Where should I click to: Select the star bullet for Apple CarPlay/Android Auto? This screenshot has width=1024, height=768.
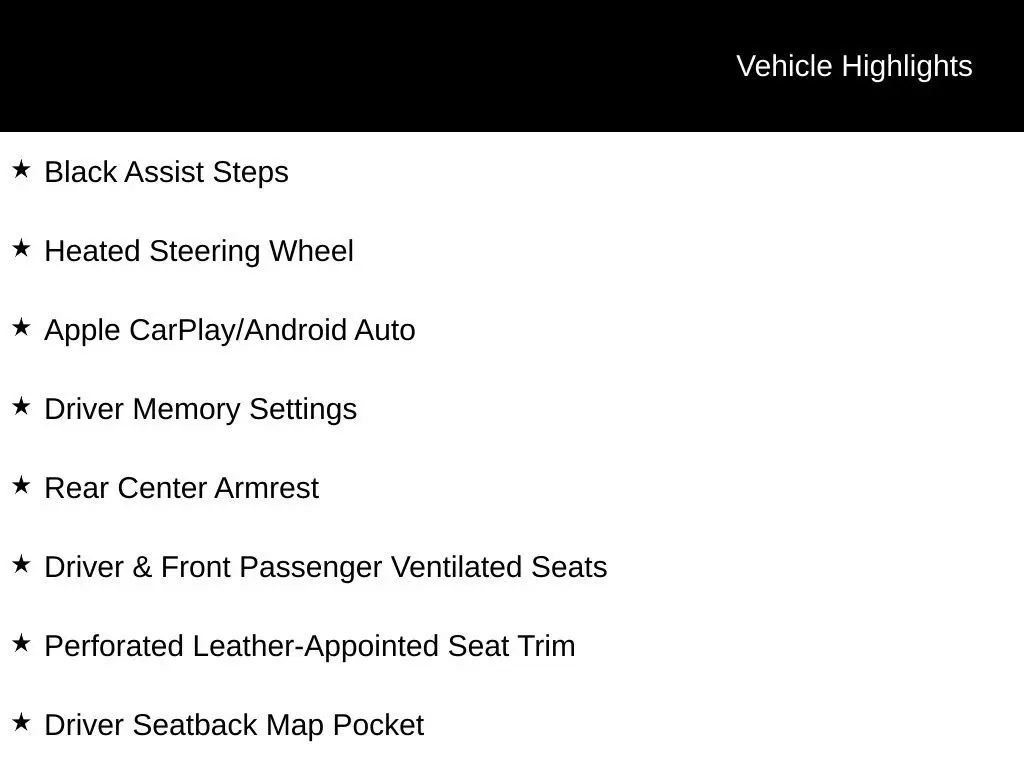click(x=21, y=328)
